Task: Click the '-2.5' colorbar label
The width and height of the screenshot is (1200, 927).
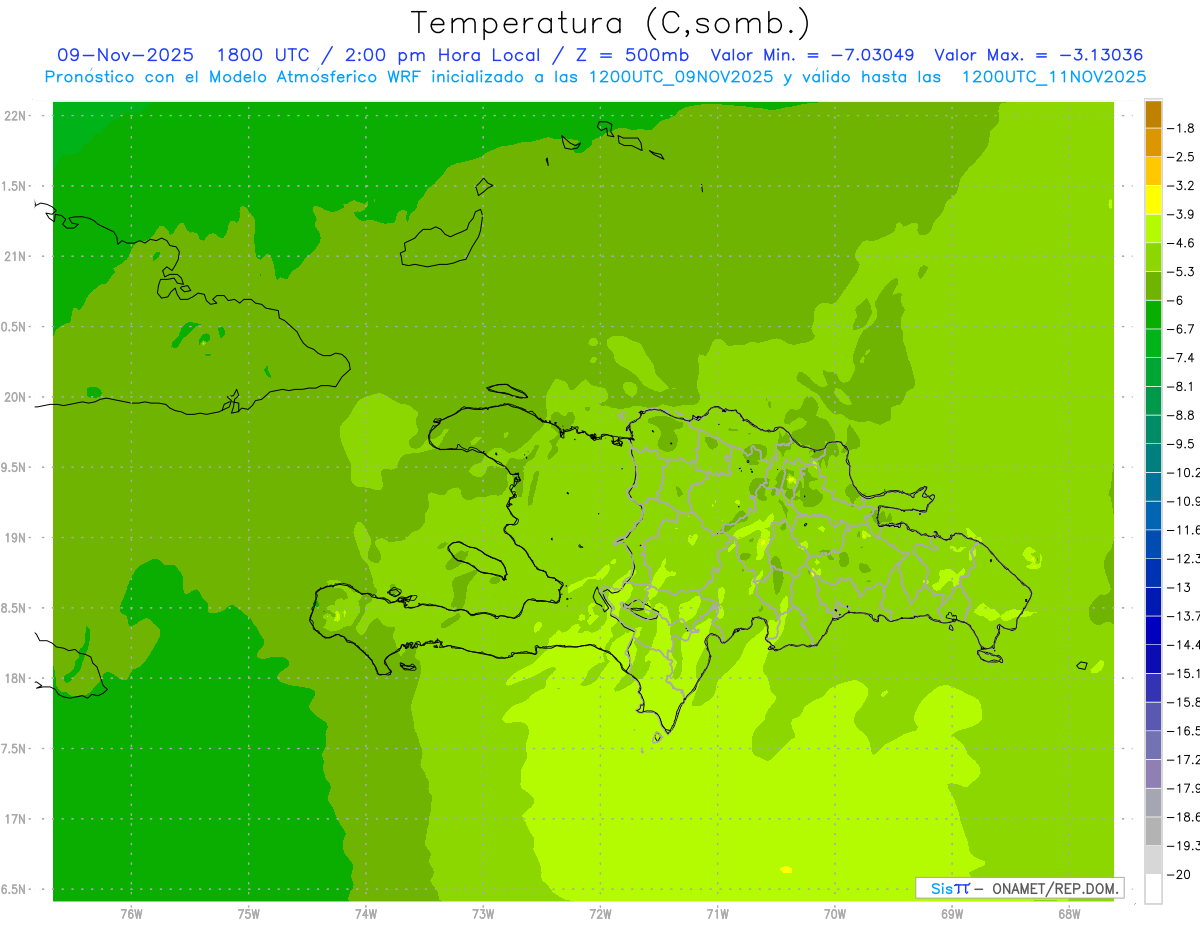Action: point(1182,157)
